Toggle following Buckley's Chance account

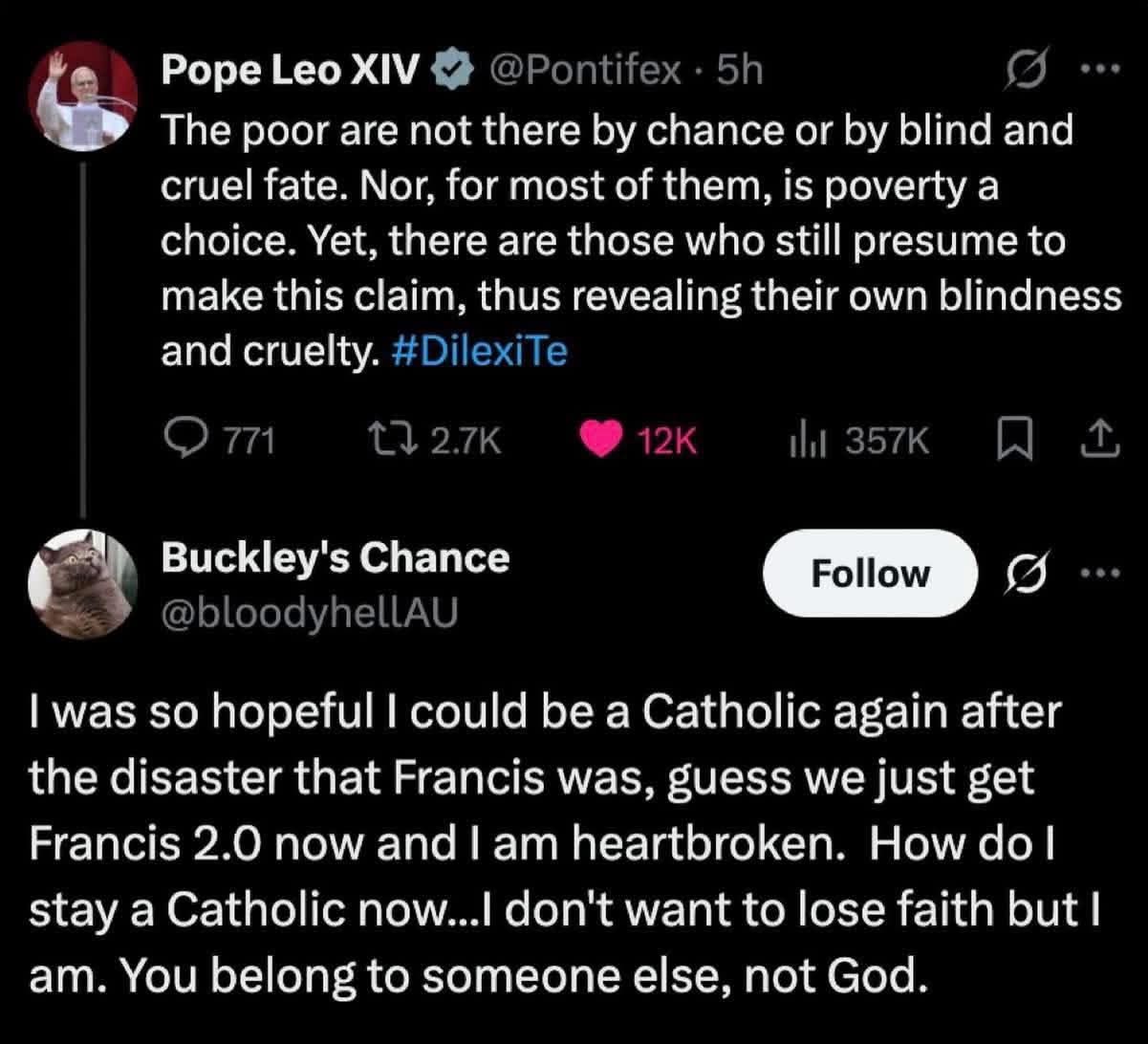(870, 573)
